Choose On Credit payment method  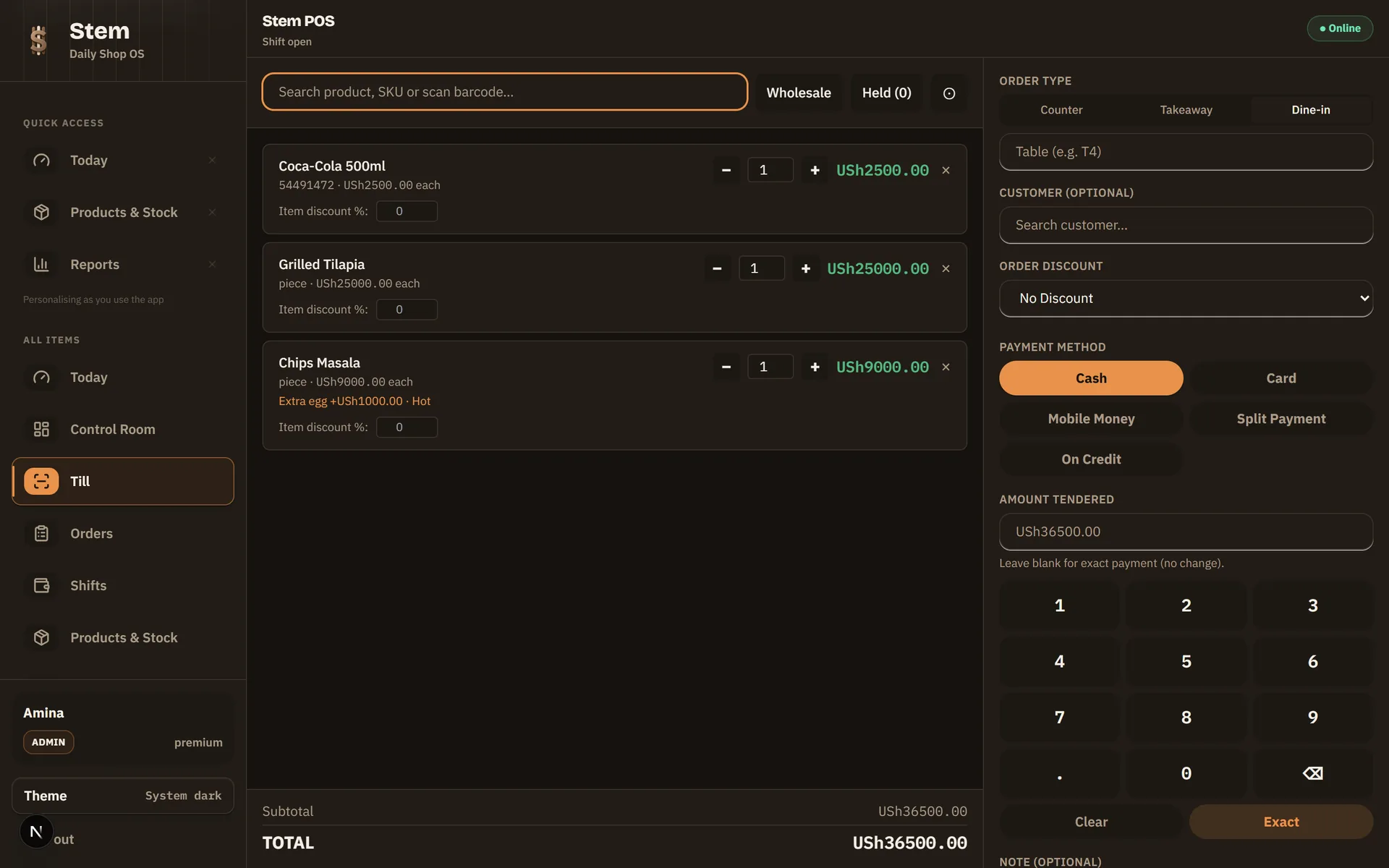point(1091,459)
